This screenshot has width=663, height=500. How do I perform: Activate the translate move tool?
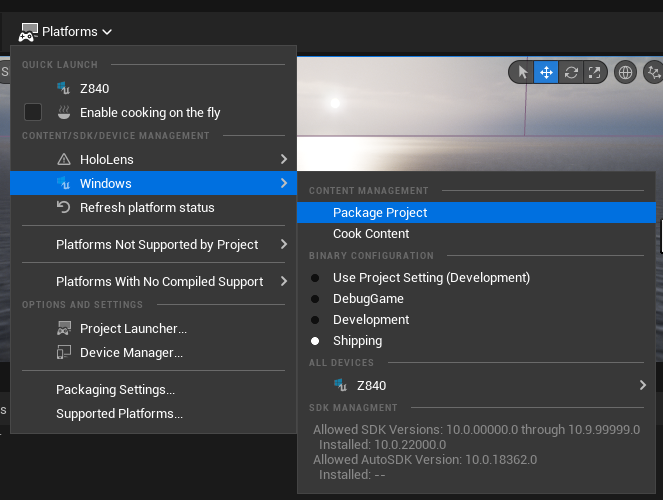(x=546, y=72)
